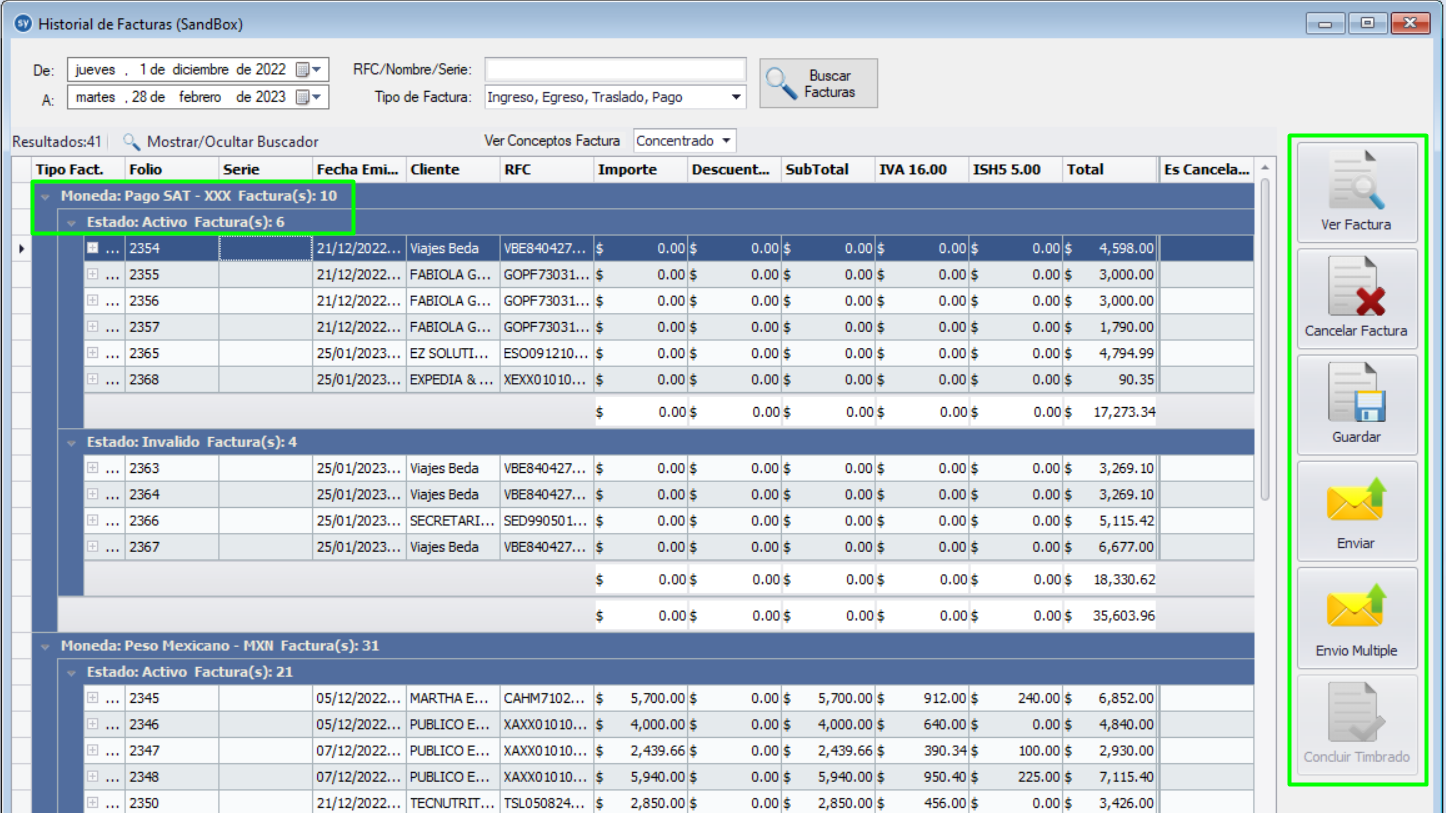
Task: Click the day number in De date field
Action: point(144,70)
